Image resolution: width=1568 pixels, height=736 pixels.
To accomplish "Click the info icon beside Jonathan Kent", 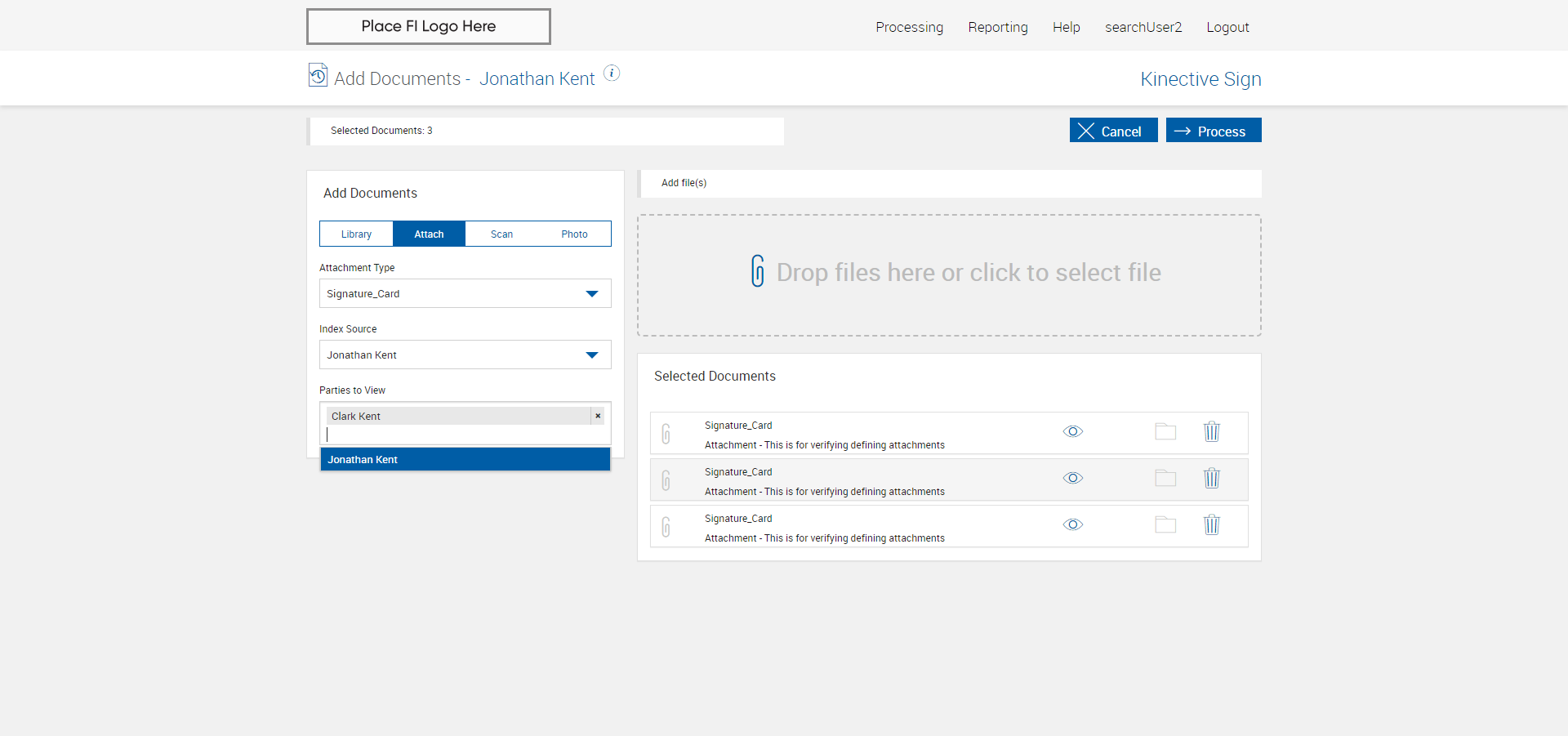I will pyautogui.click(x=611, y=74).
